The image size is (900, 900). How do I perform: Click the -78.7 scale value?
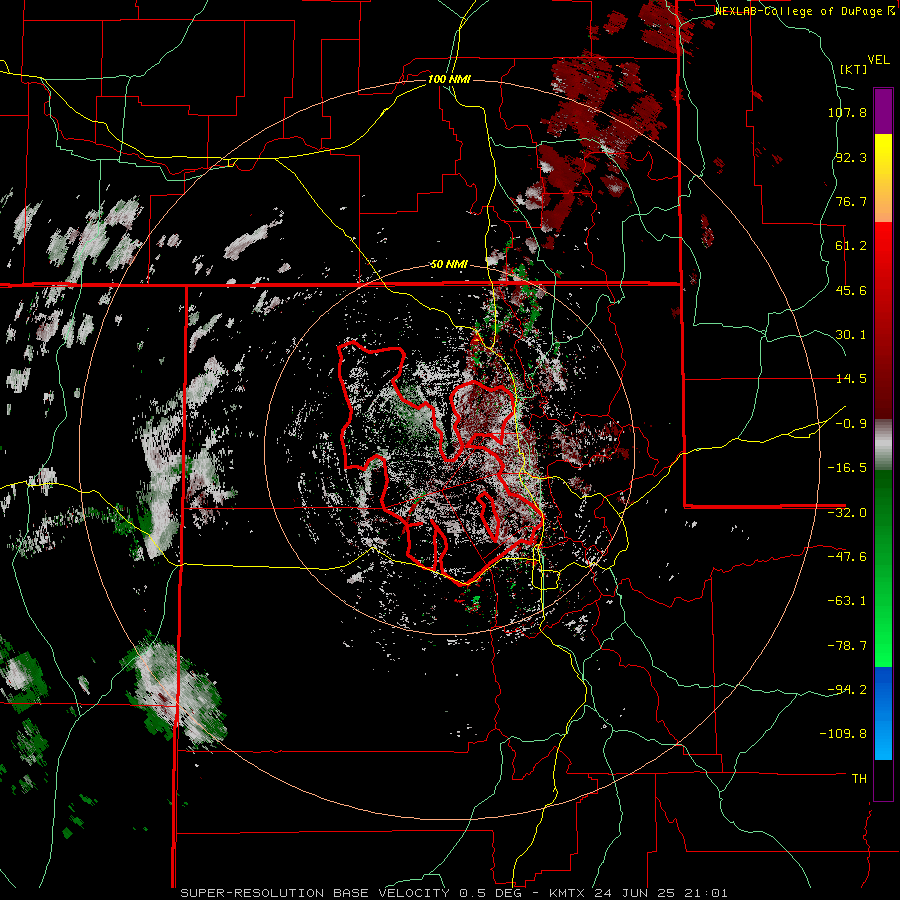click(847, 646)
